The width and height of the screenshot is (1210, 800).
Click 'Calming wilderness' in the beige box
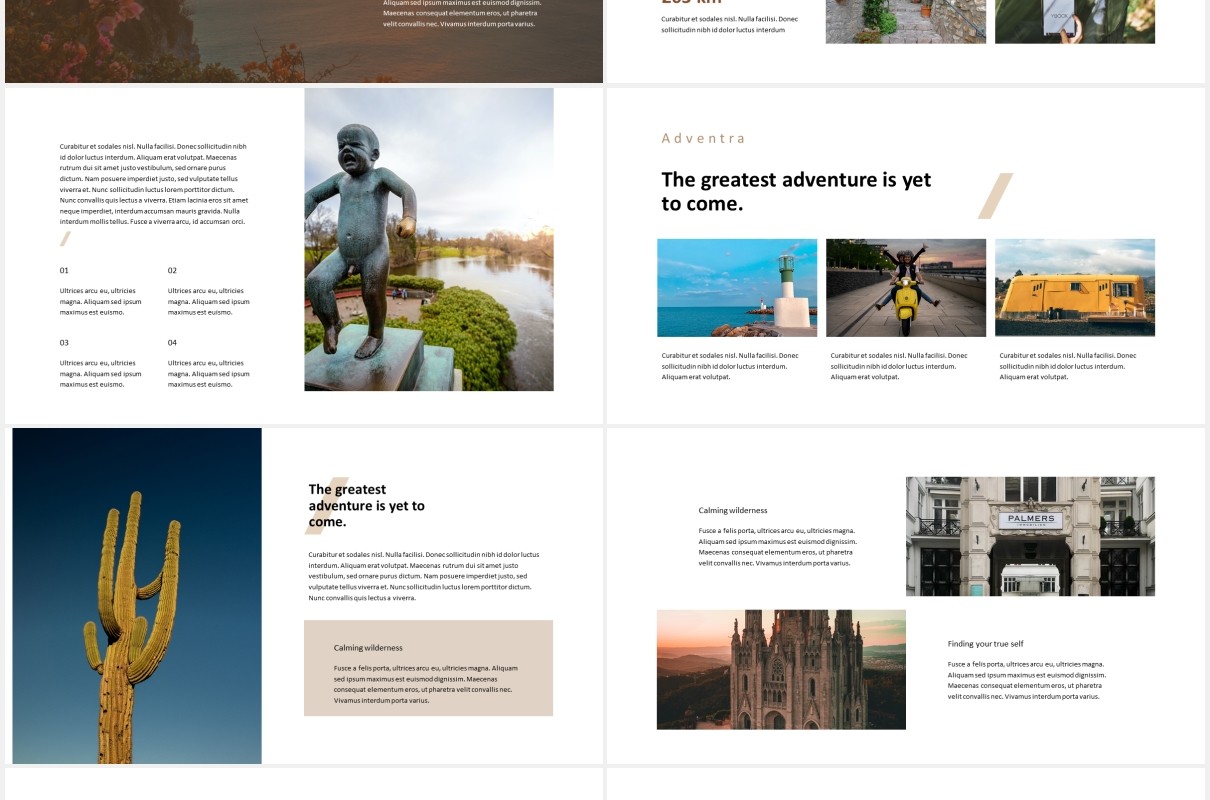click(x=368, y=648)
